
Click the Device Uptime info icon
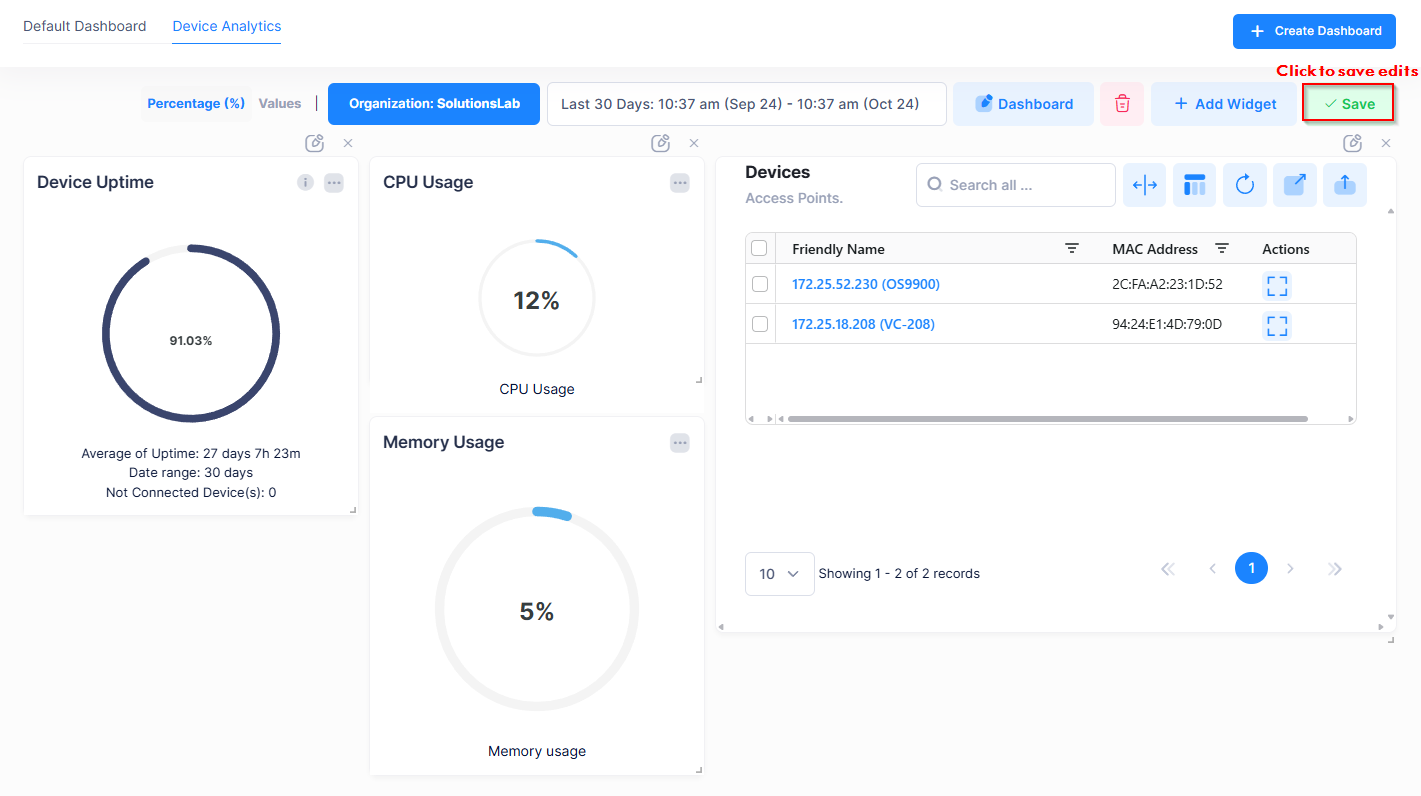[306, 183]
